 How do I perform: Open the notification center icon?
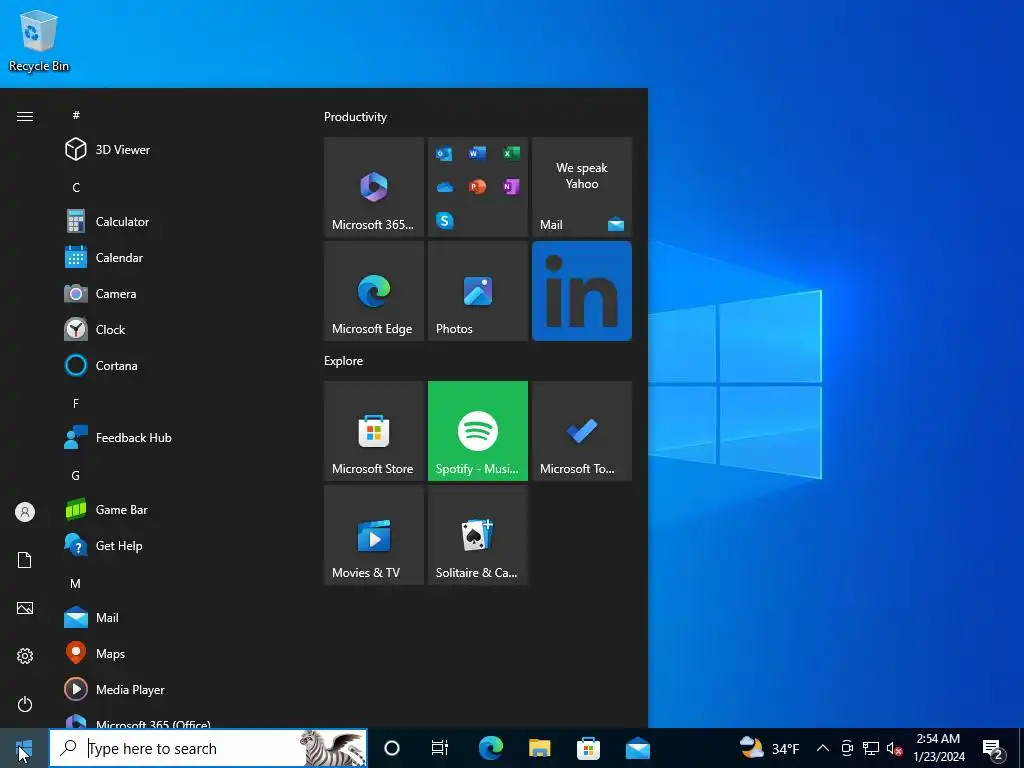point(993,748)
